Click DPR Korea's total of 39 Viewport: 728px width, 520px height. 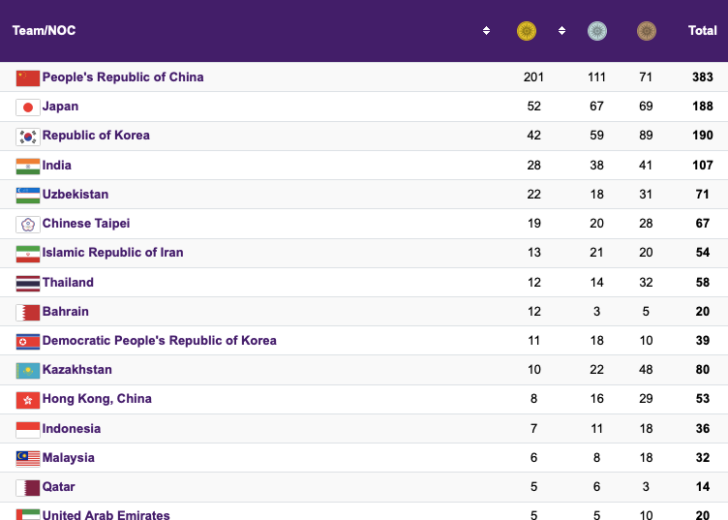[x=702, y=341]
